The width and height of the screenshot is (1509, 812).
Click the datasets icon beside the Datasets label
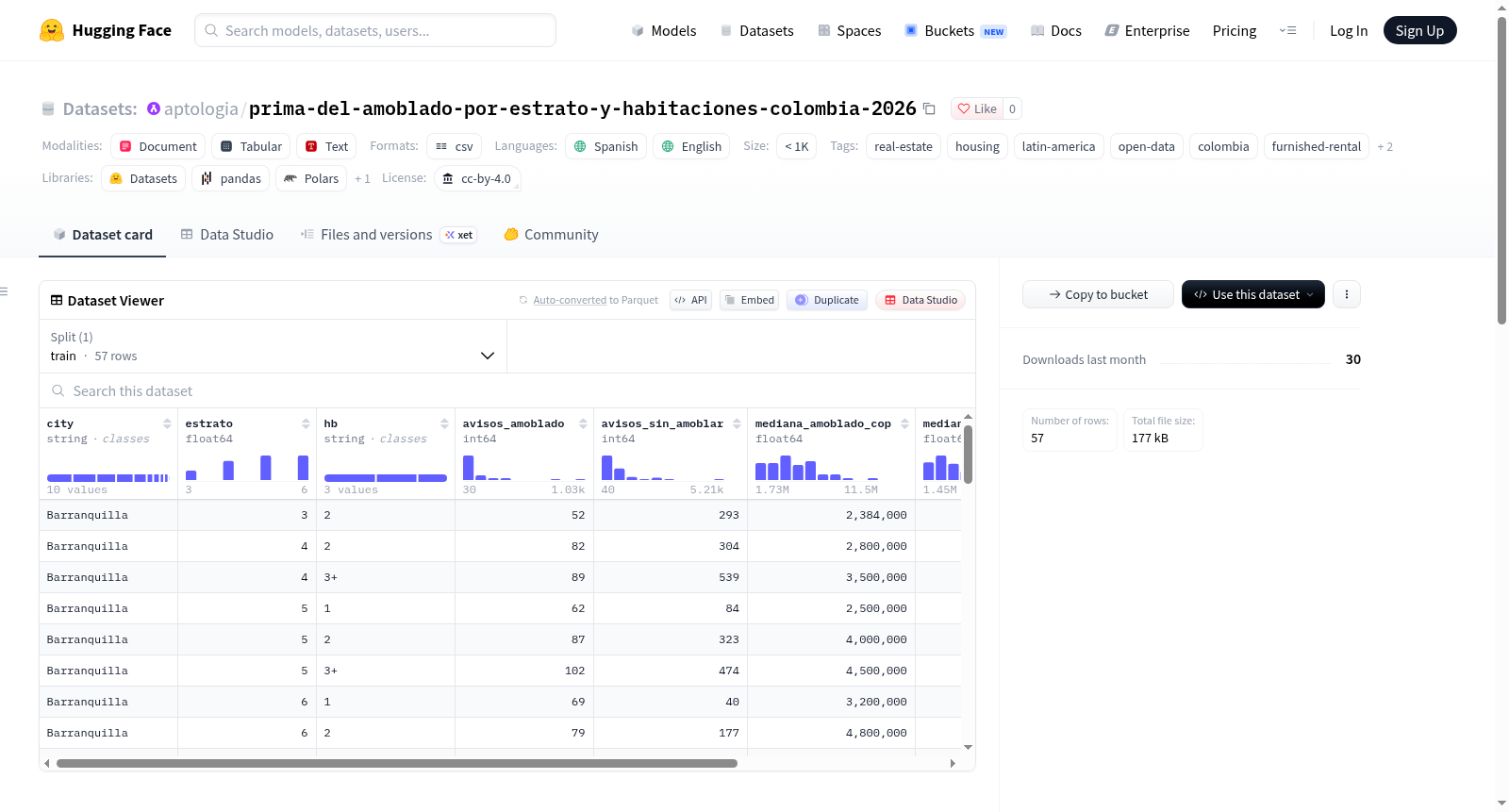(x=48, y=108)
